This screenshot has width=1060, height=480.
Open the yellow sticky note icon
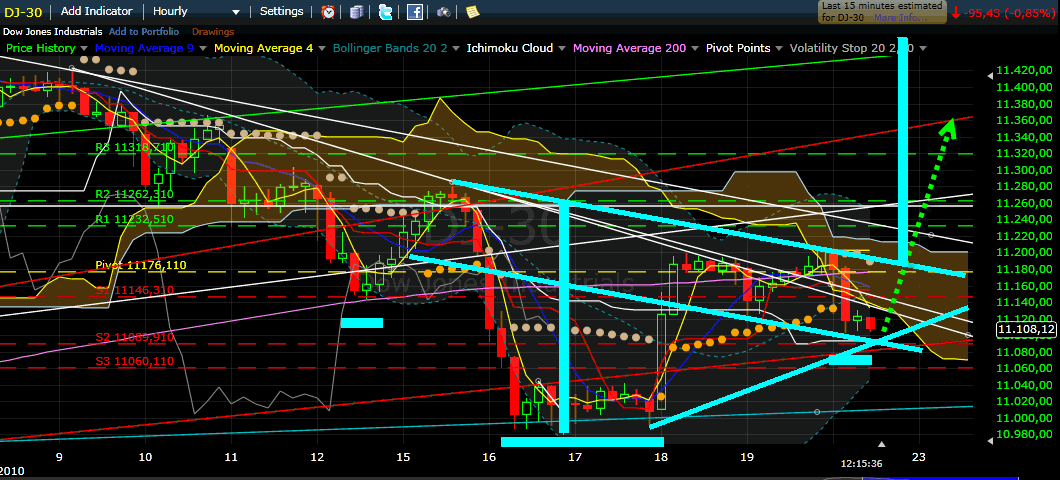tap(472, 11)
